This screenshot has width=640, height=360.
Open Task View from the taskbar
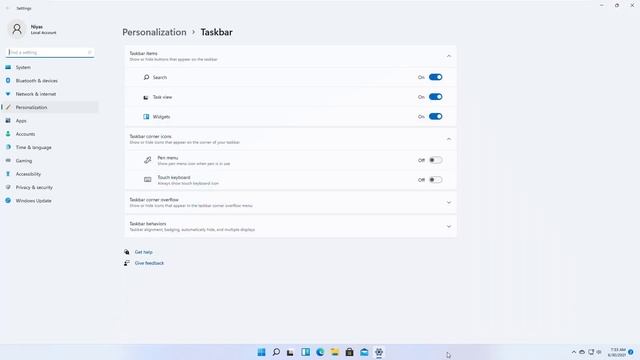pos(290,352)
